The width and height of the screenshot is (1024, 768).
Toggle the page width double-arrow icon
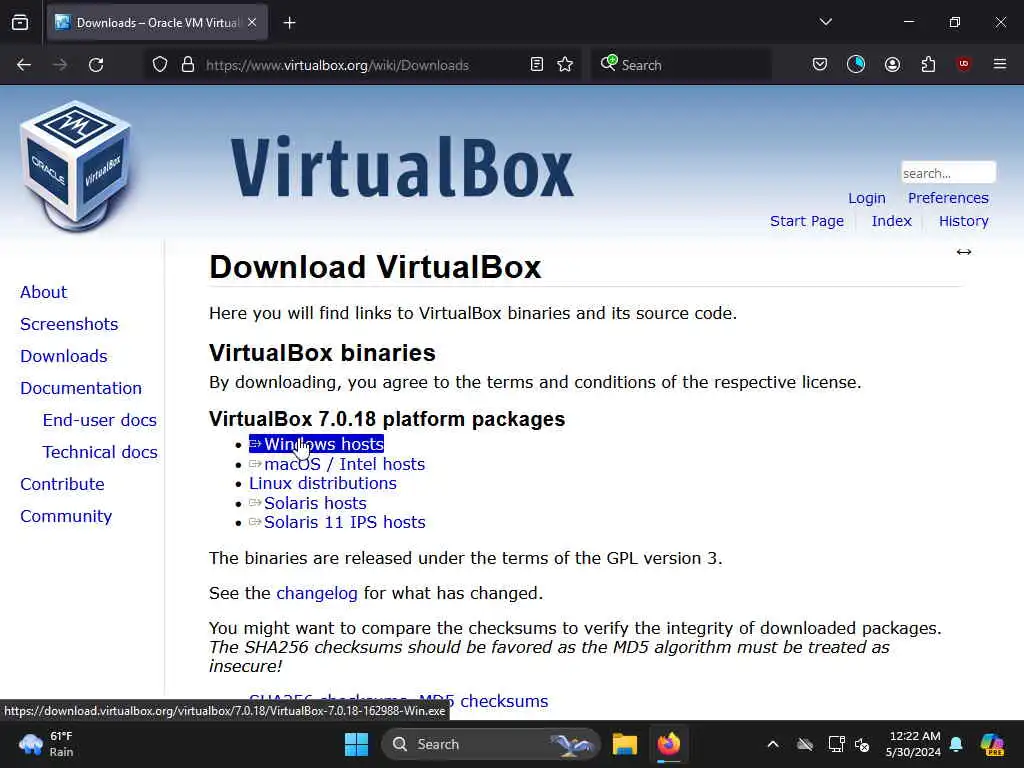pos(964,252)
